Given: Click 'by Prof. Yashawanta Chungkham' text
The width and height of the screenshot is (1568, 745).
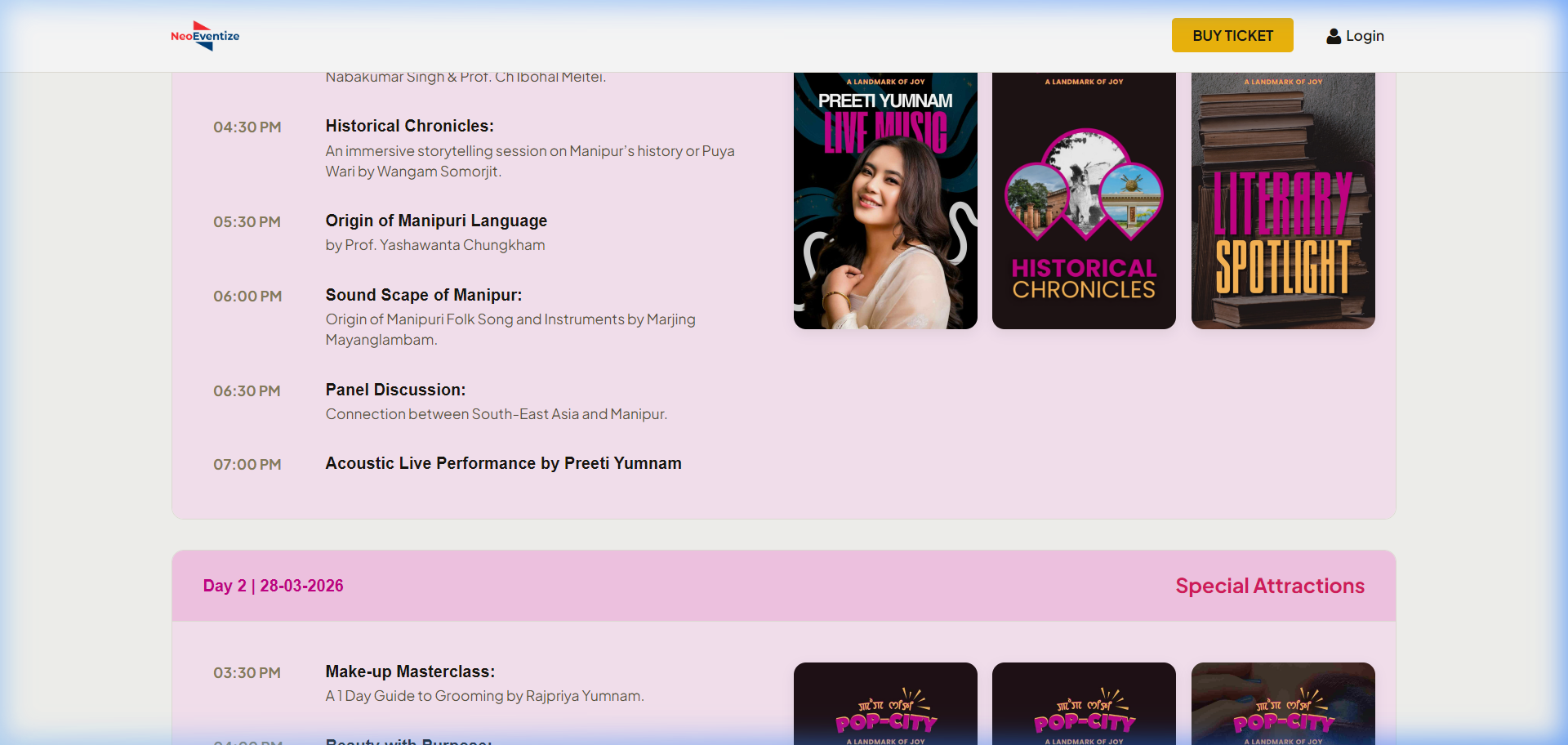Looking at the screenshot, I should click(x=435, y=245).
